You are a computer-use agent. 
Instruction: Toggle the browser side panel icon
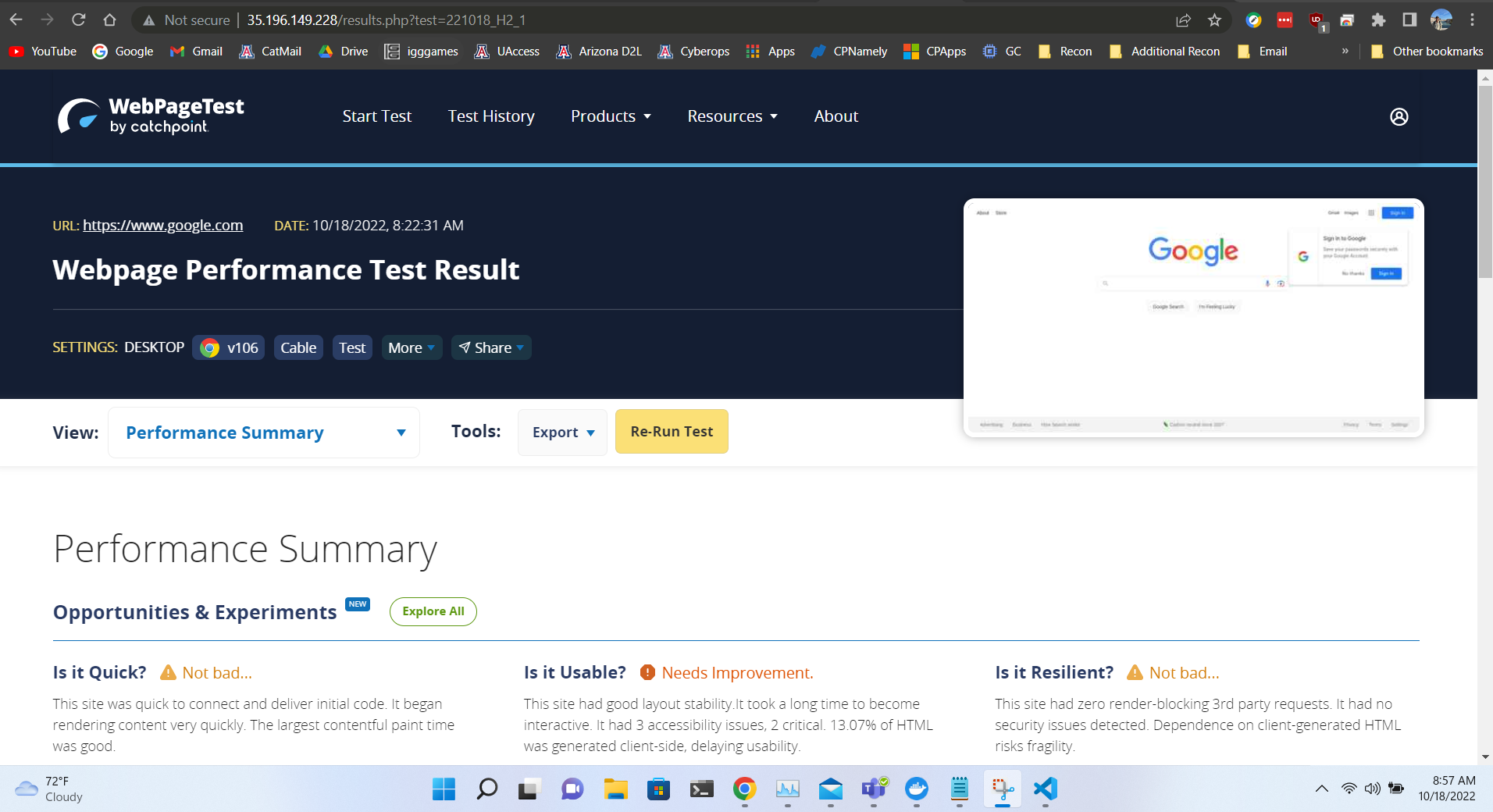(x=1409, y=20)
